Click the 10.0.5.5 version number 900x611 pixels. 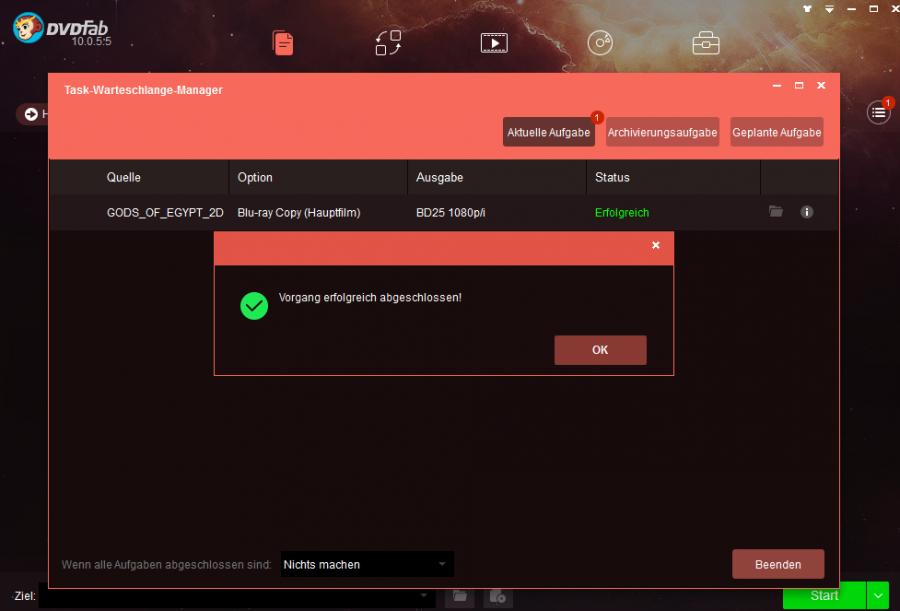point(91,41)
